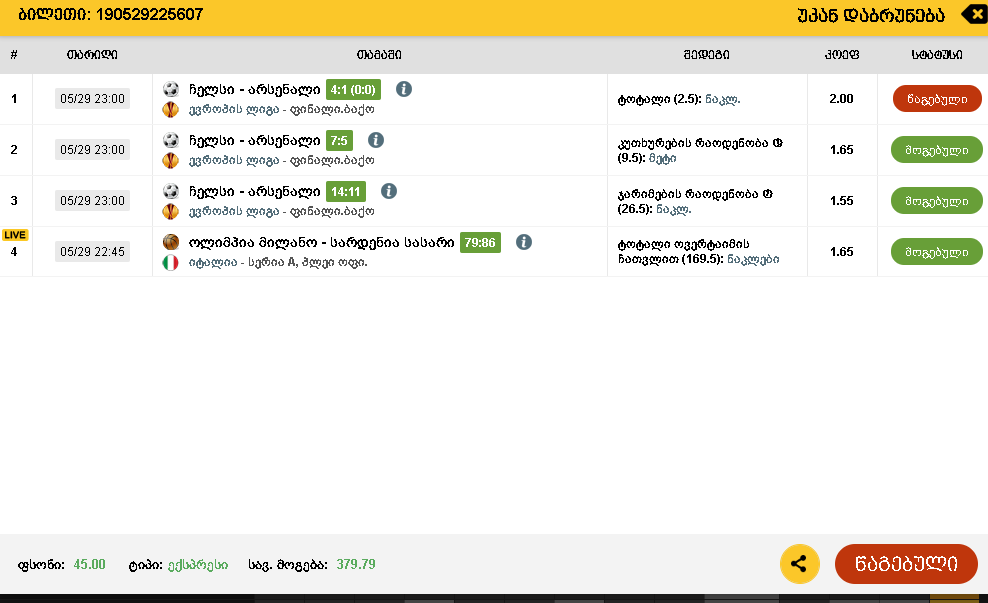The height and width of the screenshot is (603, 988).
Task: Click the ticket number 190529225607
Action: tap(149, 14)
